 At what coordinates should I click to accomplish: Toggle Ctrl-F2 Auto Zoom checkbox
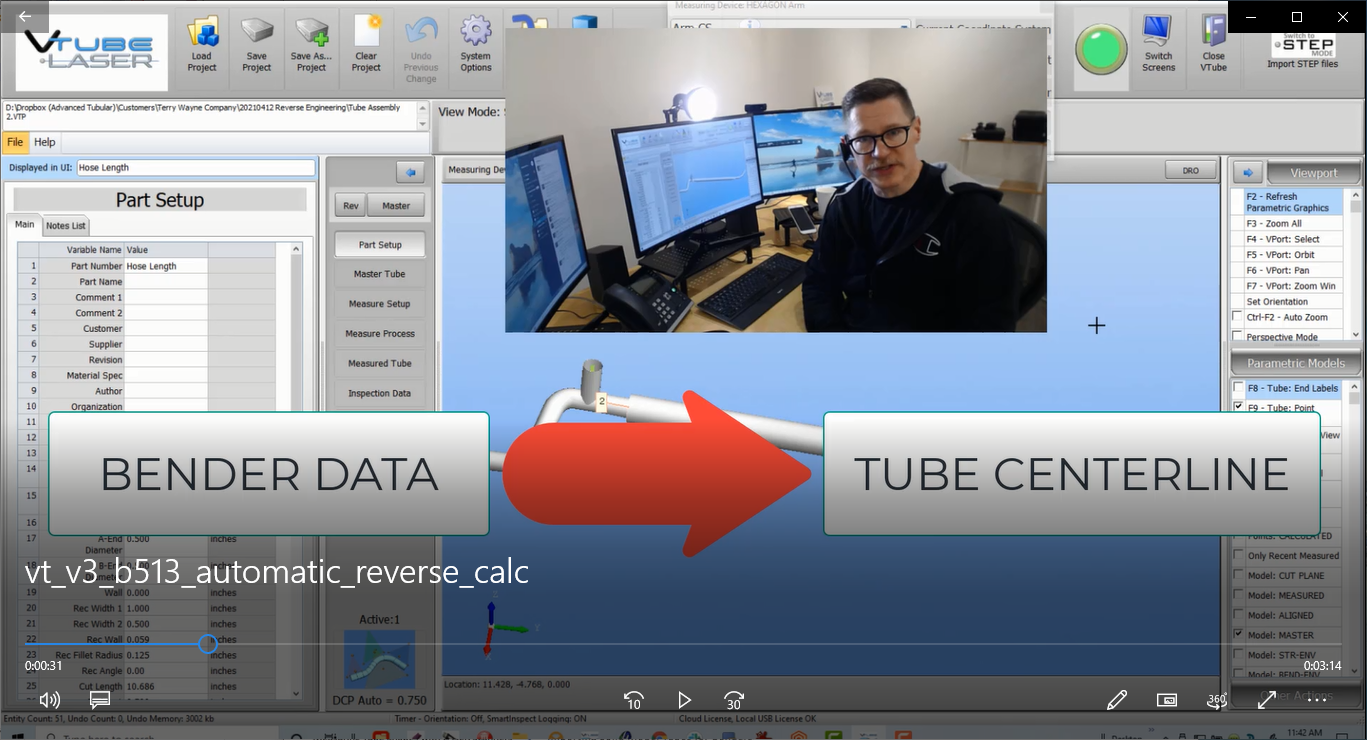(1239, 317)
